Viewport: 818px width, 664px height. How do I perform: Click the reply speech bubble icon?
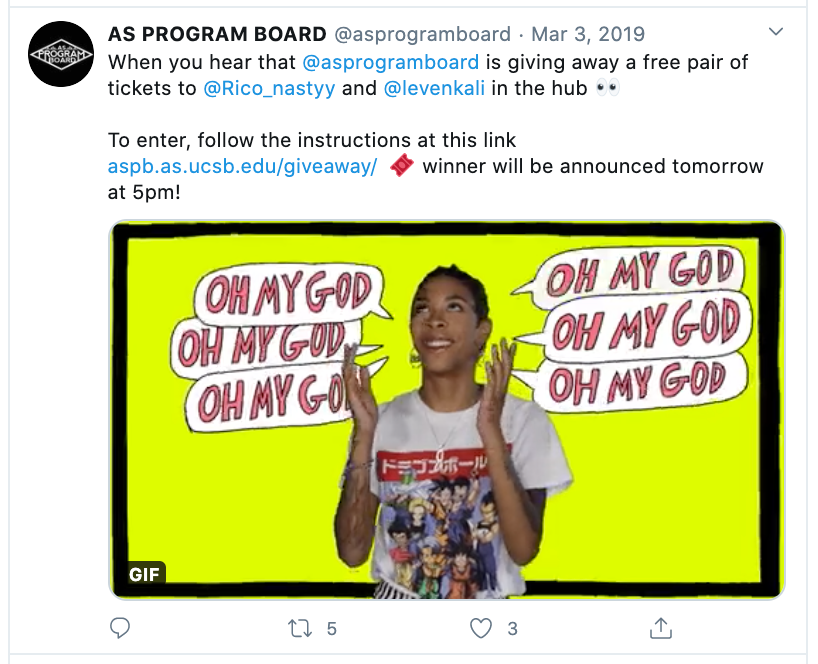coord(120,628)
